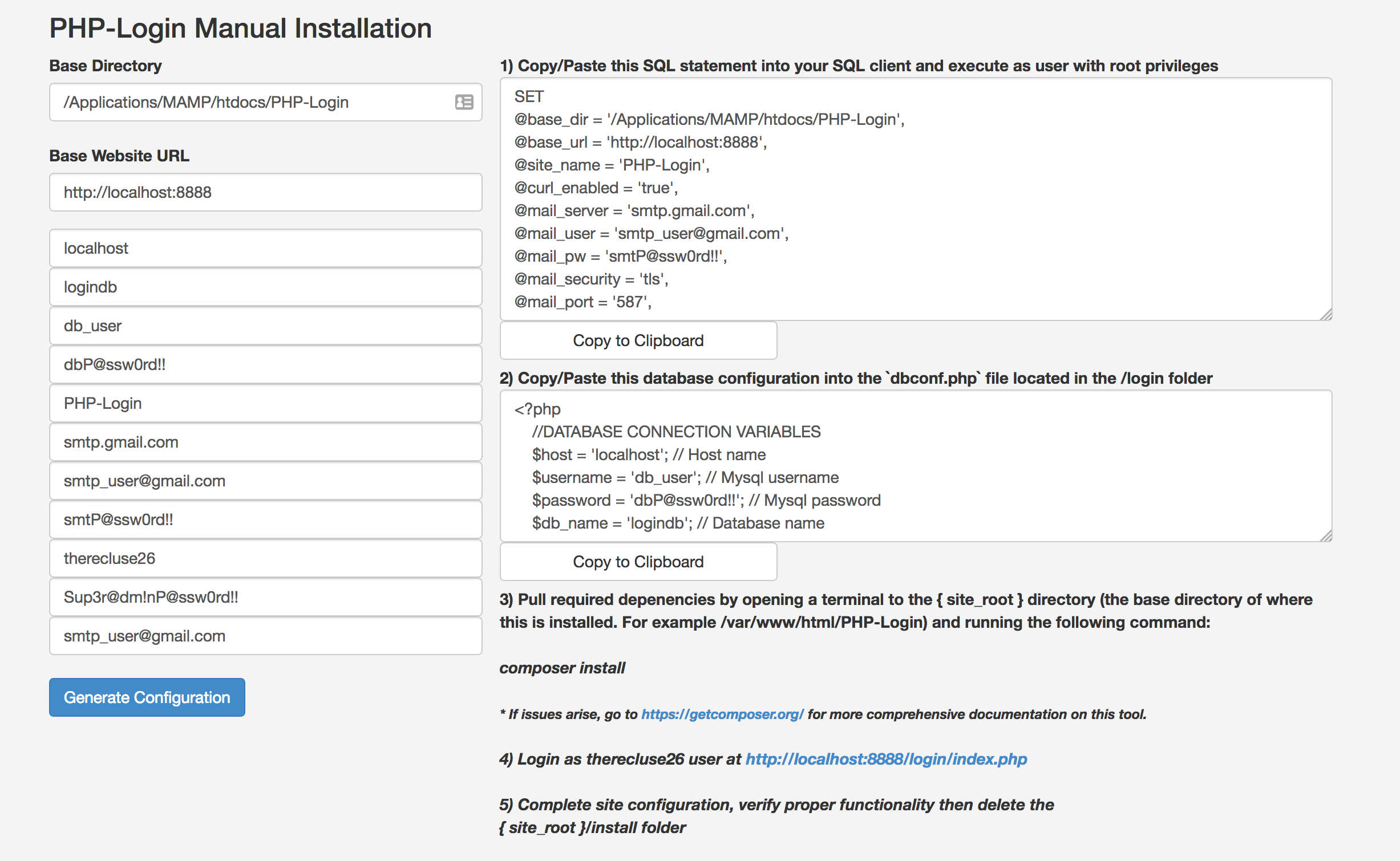This screenshot has width=1400, height=861.
Task: Click the last 'smtp_user@gmail.com' admin email field
Action: [x=265, y=636]
